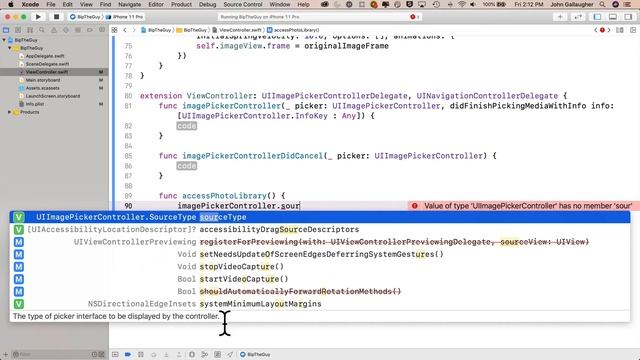The height and width of the screenshot is (360, 640).
Task: Toggle the Navigator panel visibility
Action: tap(597, 17)
